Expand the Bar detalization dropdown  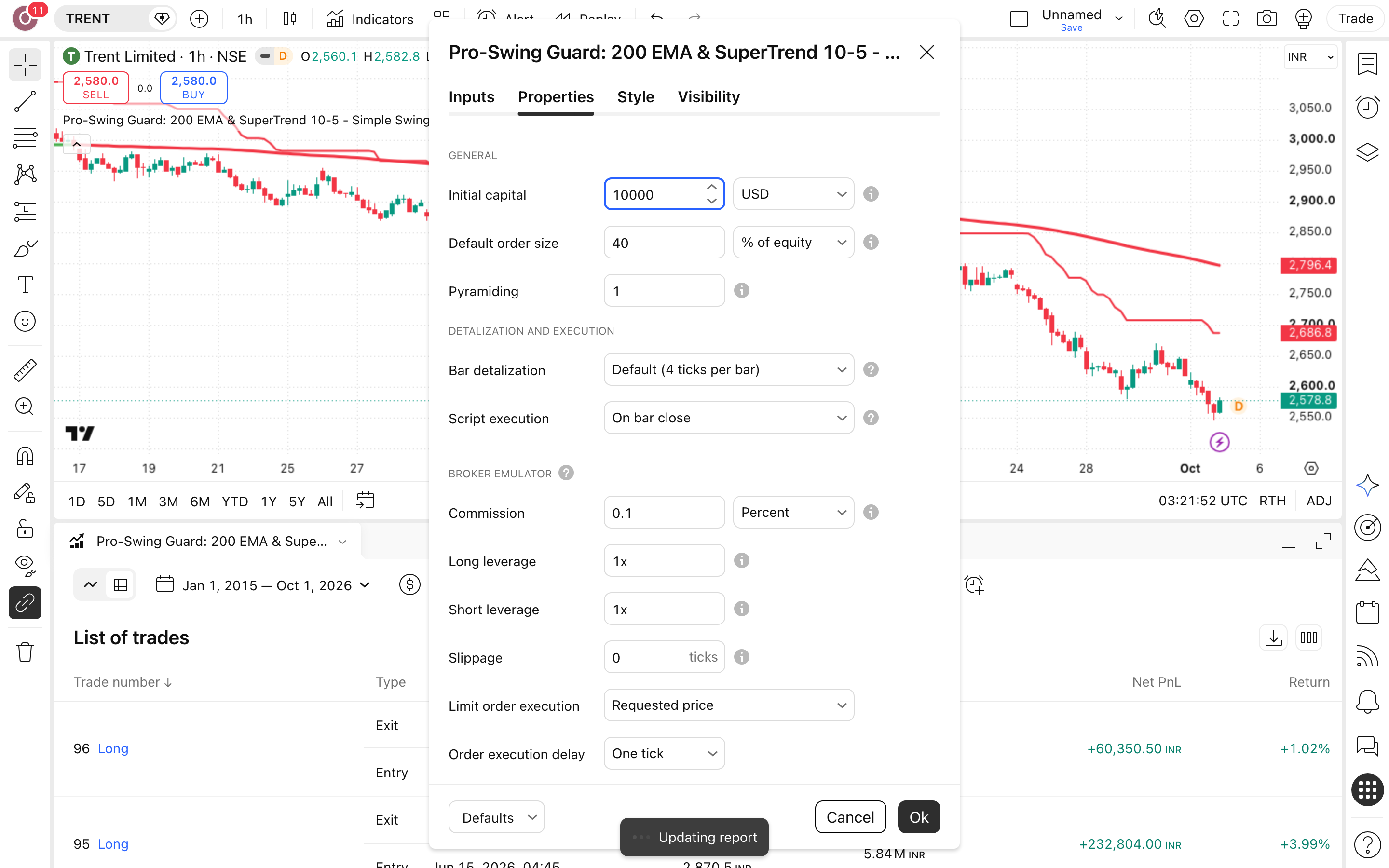(729, 370)
